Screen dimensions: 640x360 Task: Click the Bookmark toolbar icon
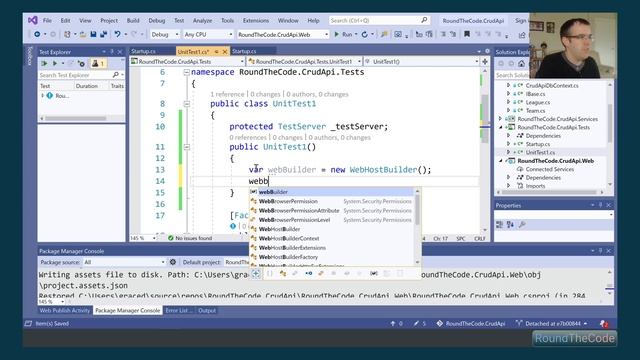(467, 34)
